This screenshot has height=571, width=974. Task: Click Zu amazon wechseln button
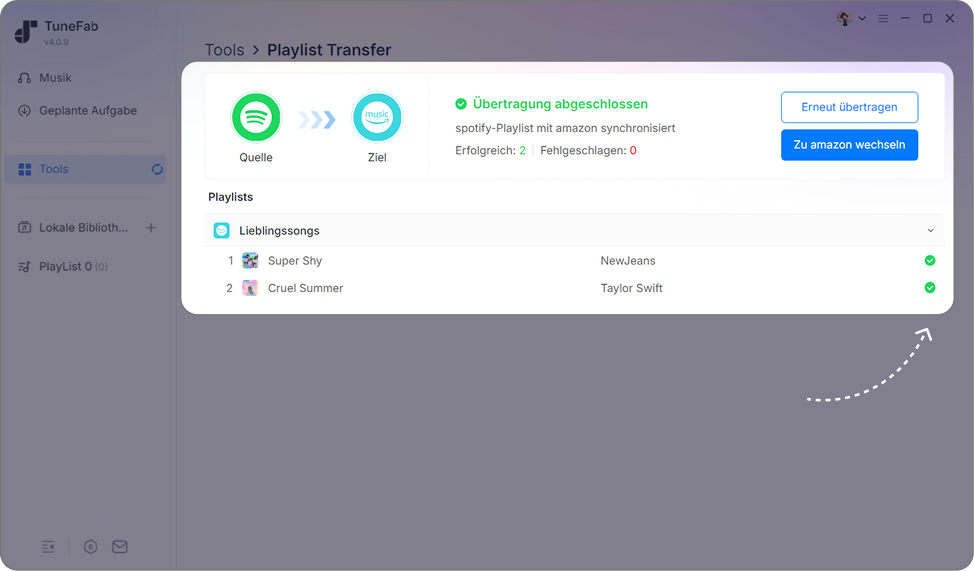tap(849, 145)
